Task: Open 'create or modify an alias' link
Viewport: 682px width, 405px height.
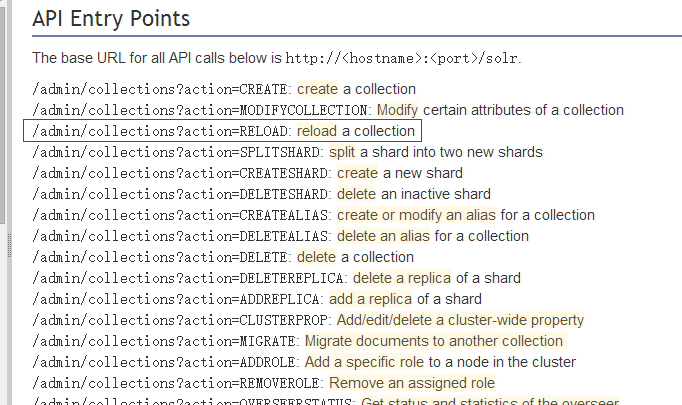Action: pyautogui.click(x=416, y=215)
